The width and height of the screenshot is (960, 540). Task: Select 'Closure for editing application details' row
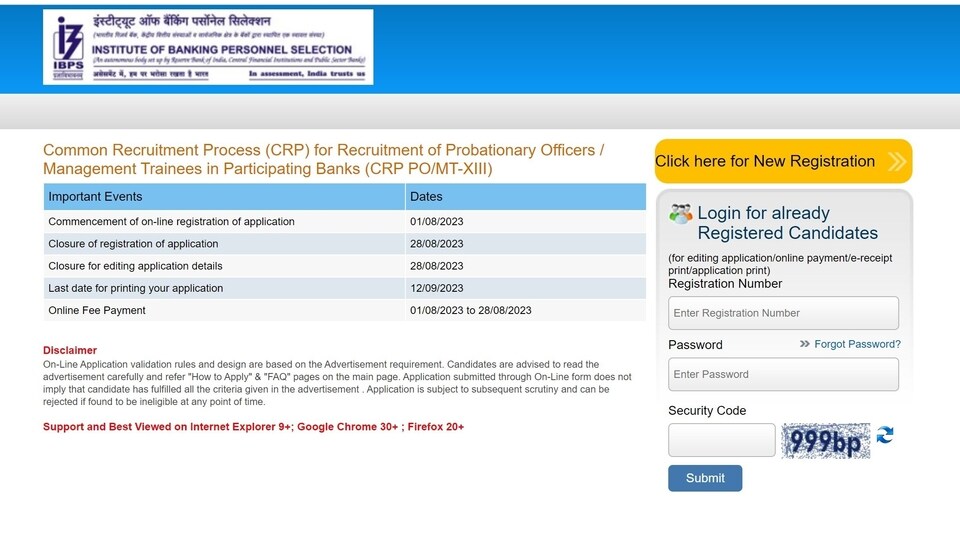(345, 266)
